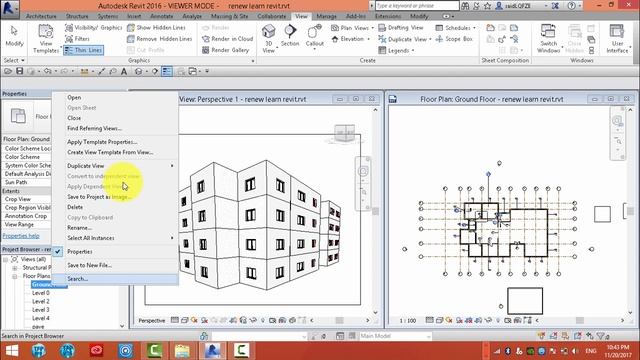The image size is (640, 360).
Task: Click the 1 : 100 view scale
Action: [x=407, y=321]
